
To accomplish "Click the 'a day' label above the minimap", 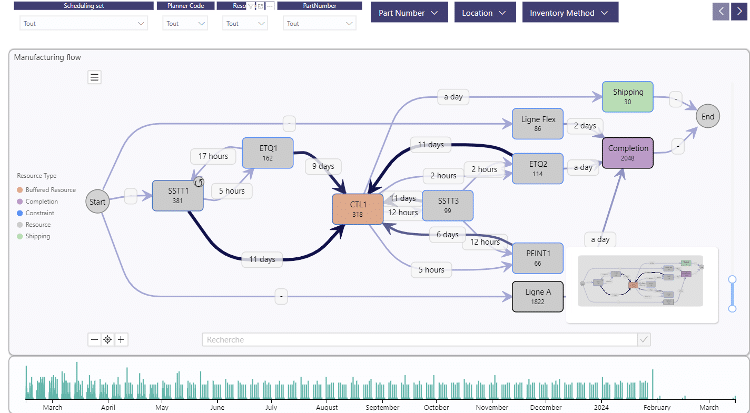I will point(600,239).
